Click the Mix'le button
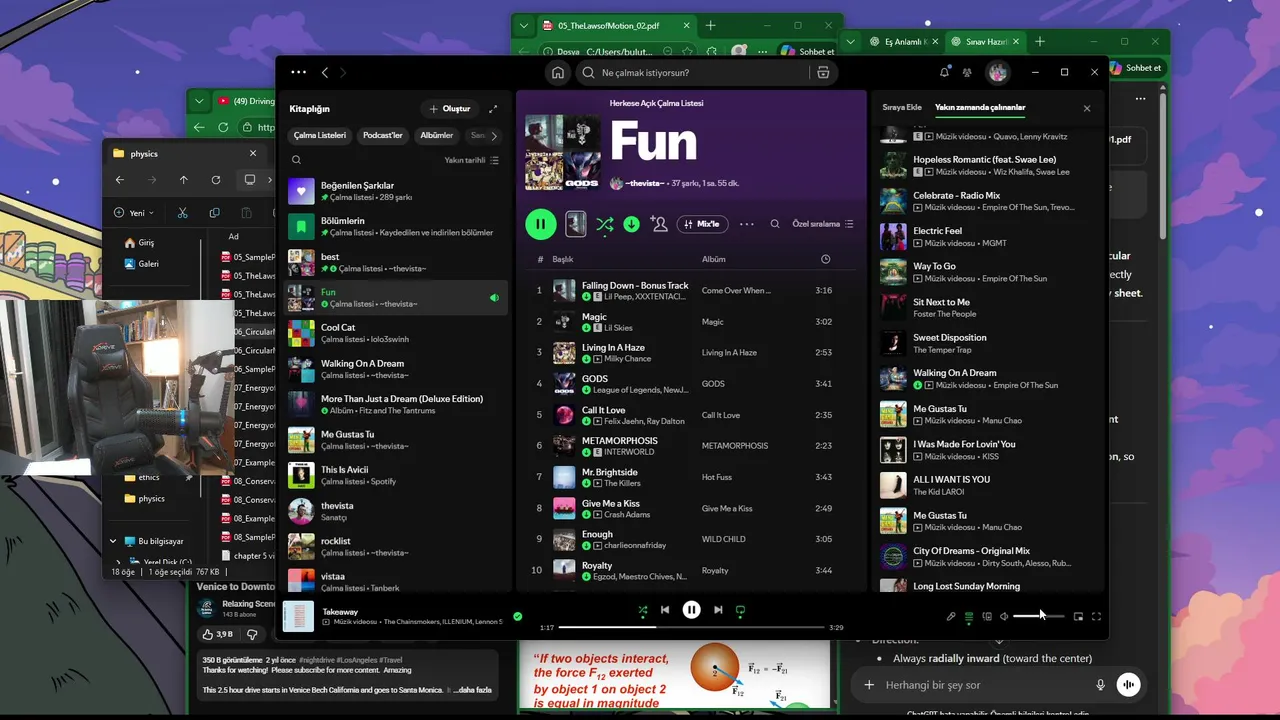The height and width of the screenshot is (720, 1280). click(x=702, y=224)
